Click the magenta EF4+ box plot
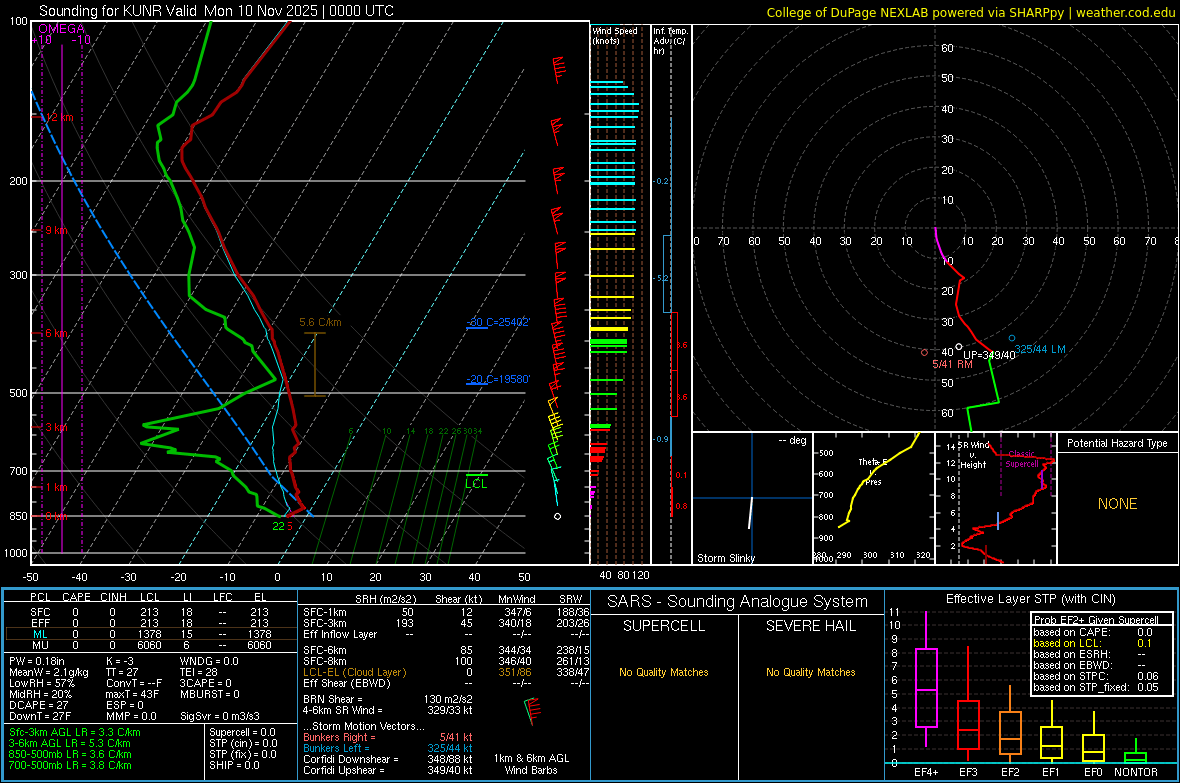 tap(926, 687)
